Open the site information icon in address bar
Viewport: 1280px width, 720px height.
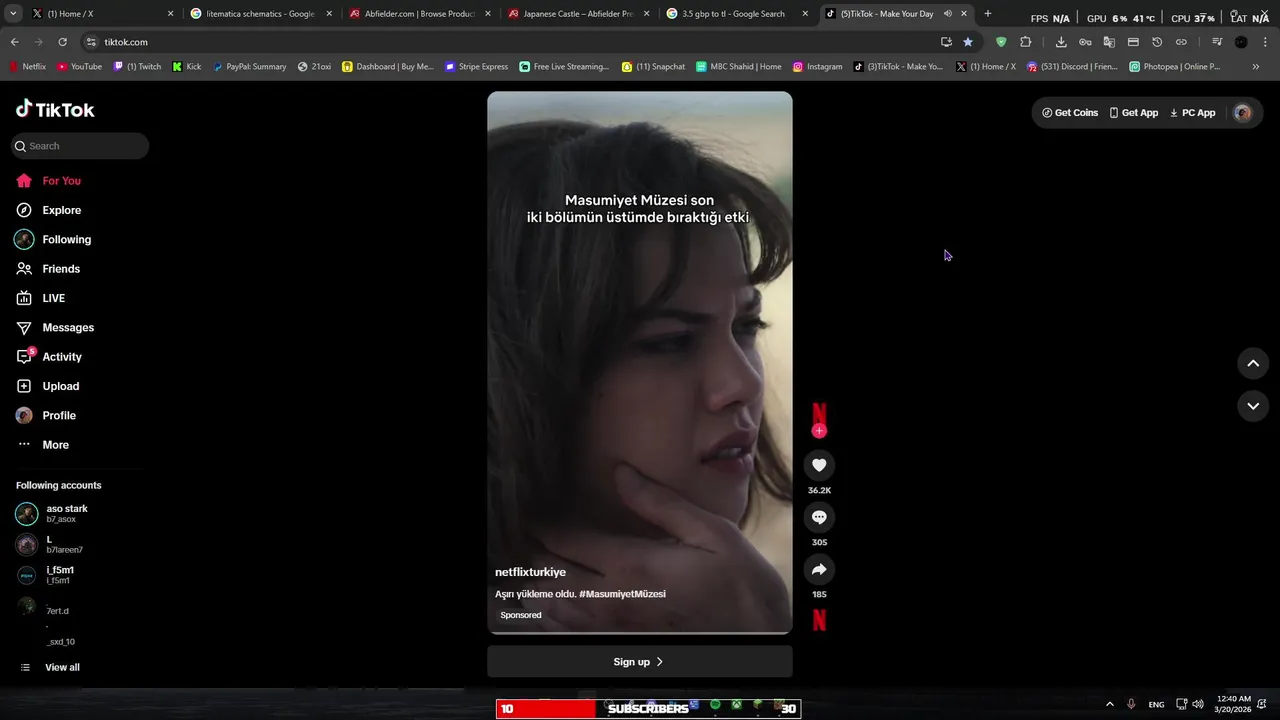tap(91, 42)
